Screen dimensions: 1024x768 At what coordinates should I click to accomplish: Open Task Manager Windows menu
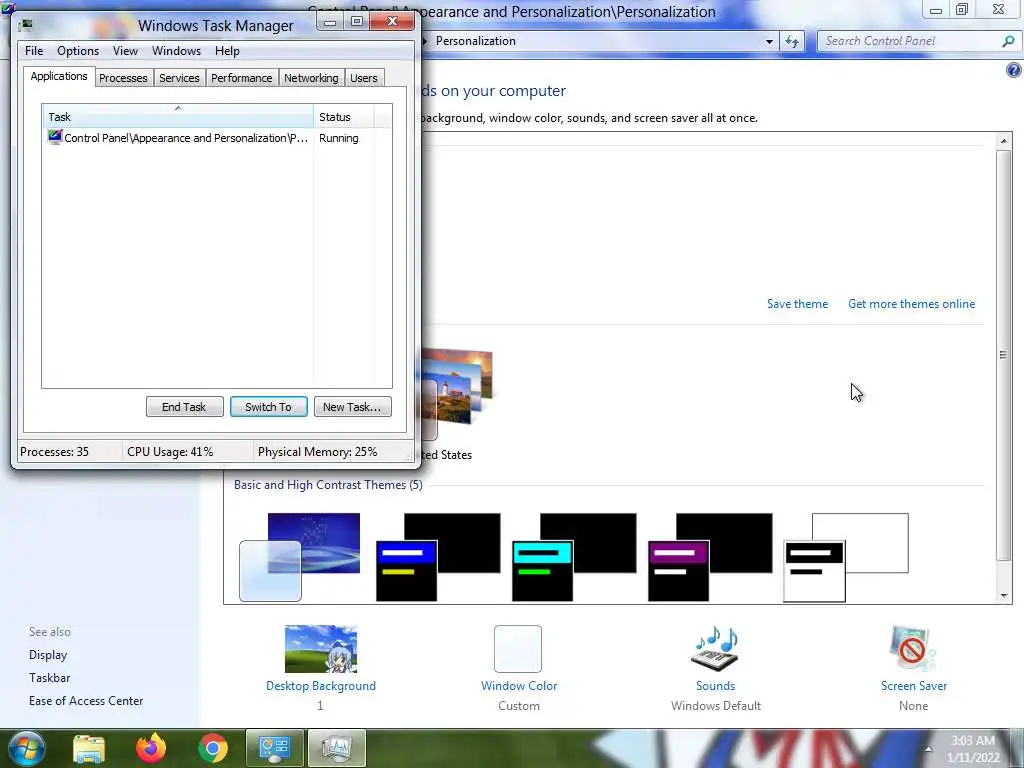(176, 51)
